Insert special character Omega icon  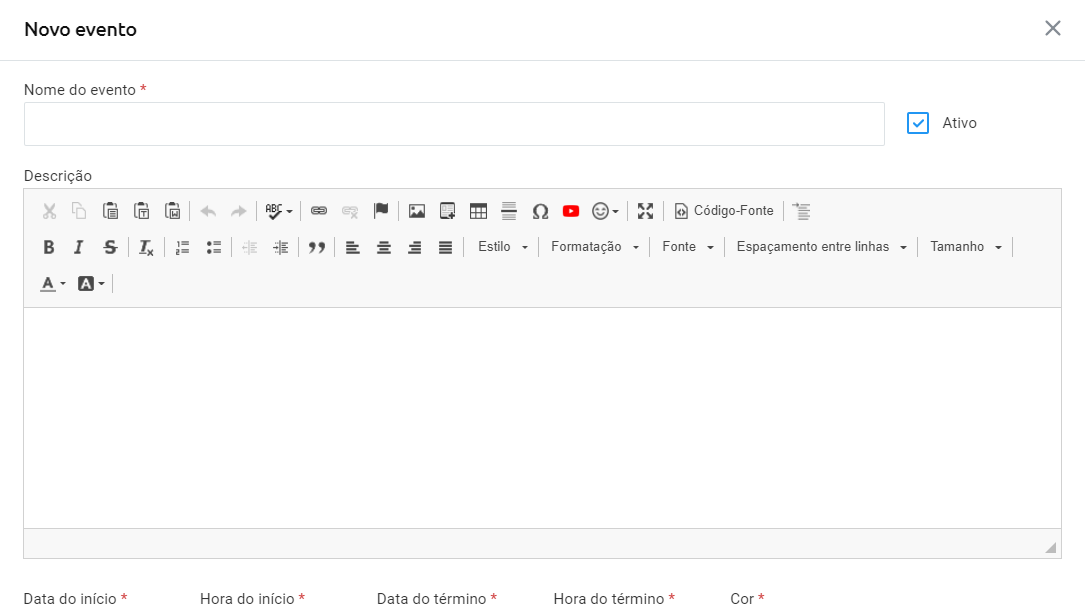[x=540, y=211]
